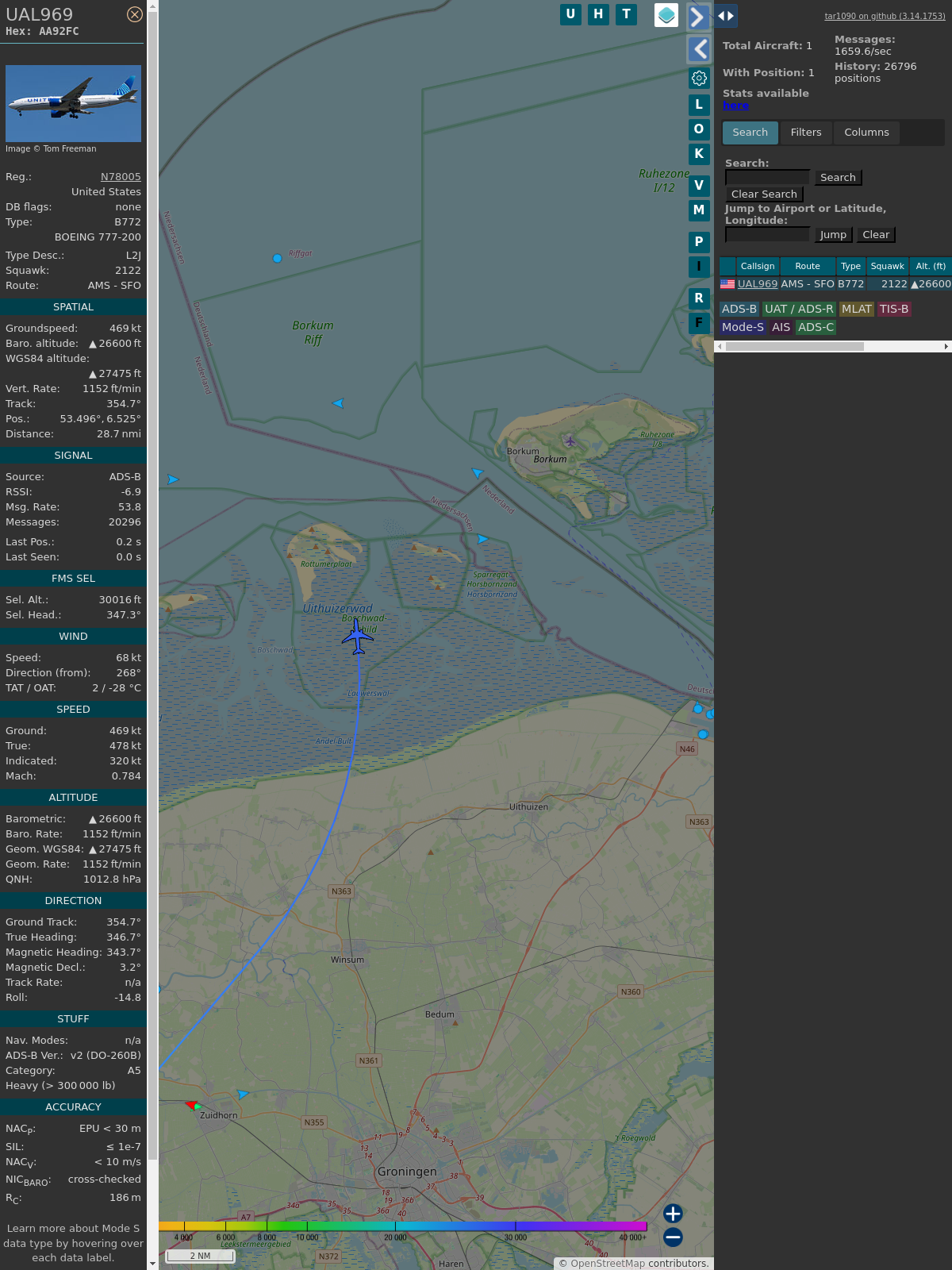The image size is (952, 1270).
Task: Toggle the V map button
Action: (699, 186)
